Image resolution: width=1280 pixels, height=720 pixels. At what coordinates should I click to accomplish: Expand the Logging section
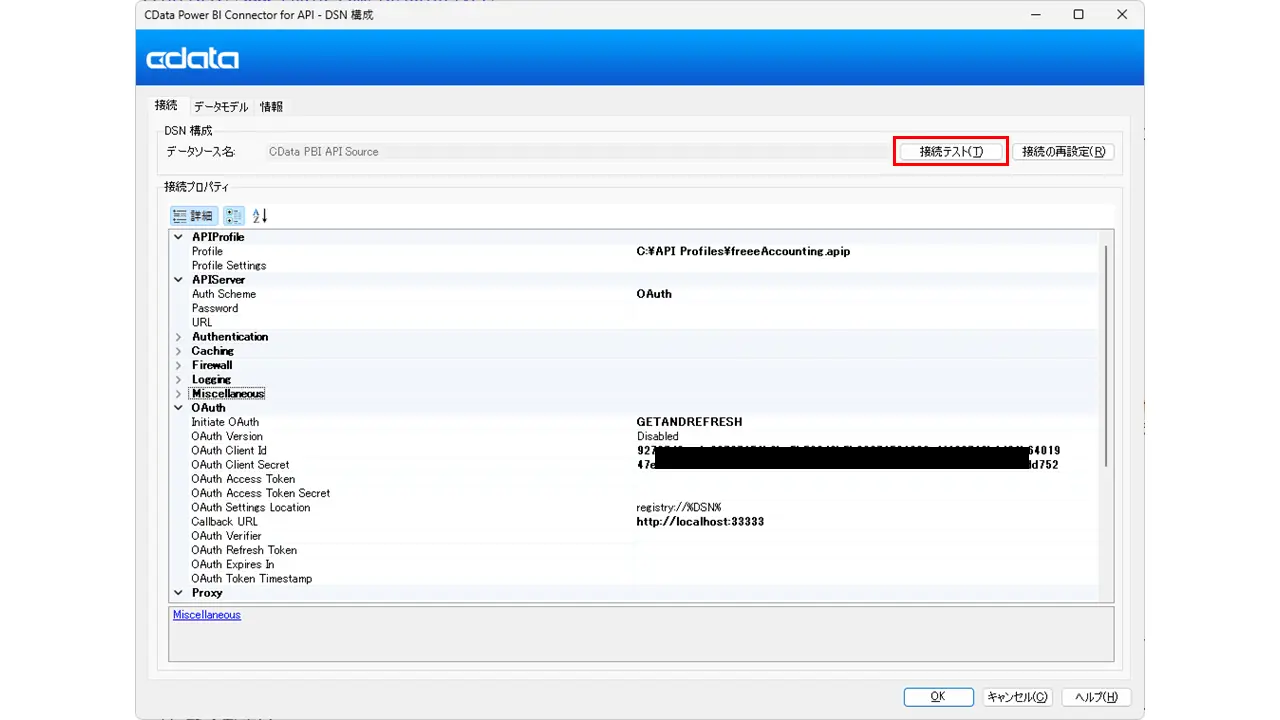coord(179,380)
